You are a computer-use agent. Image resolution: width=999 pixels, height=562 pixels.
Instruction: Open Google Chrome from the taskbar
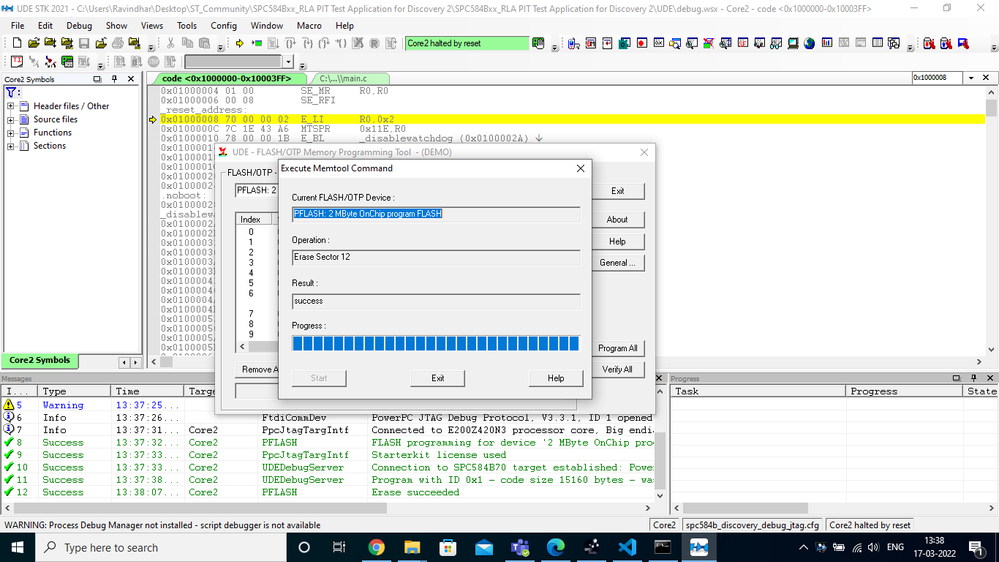(377, 547)
